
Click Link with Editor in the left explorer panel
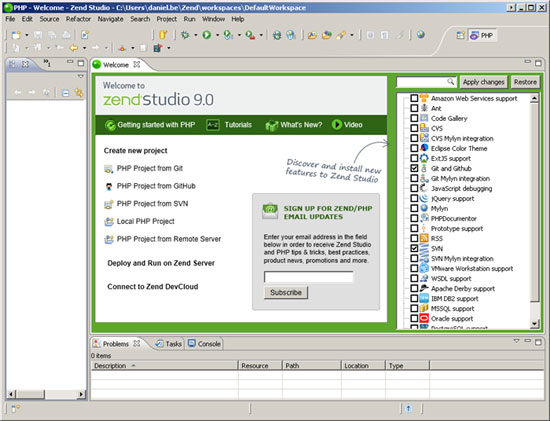[x=79, y=93]
